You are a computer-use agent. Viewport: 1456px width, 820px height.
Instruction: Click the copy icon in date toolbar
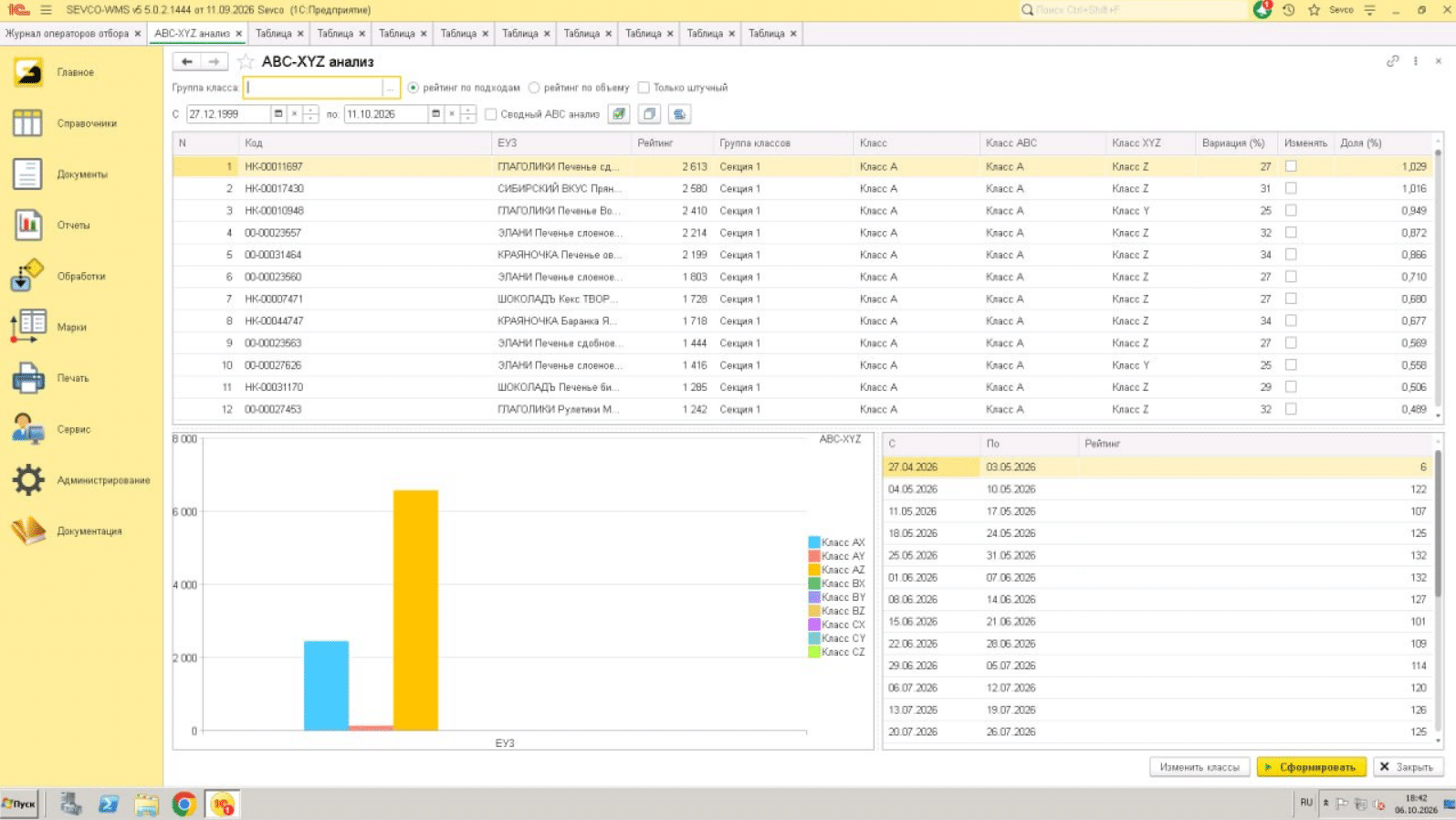click(x=649, y=114)
